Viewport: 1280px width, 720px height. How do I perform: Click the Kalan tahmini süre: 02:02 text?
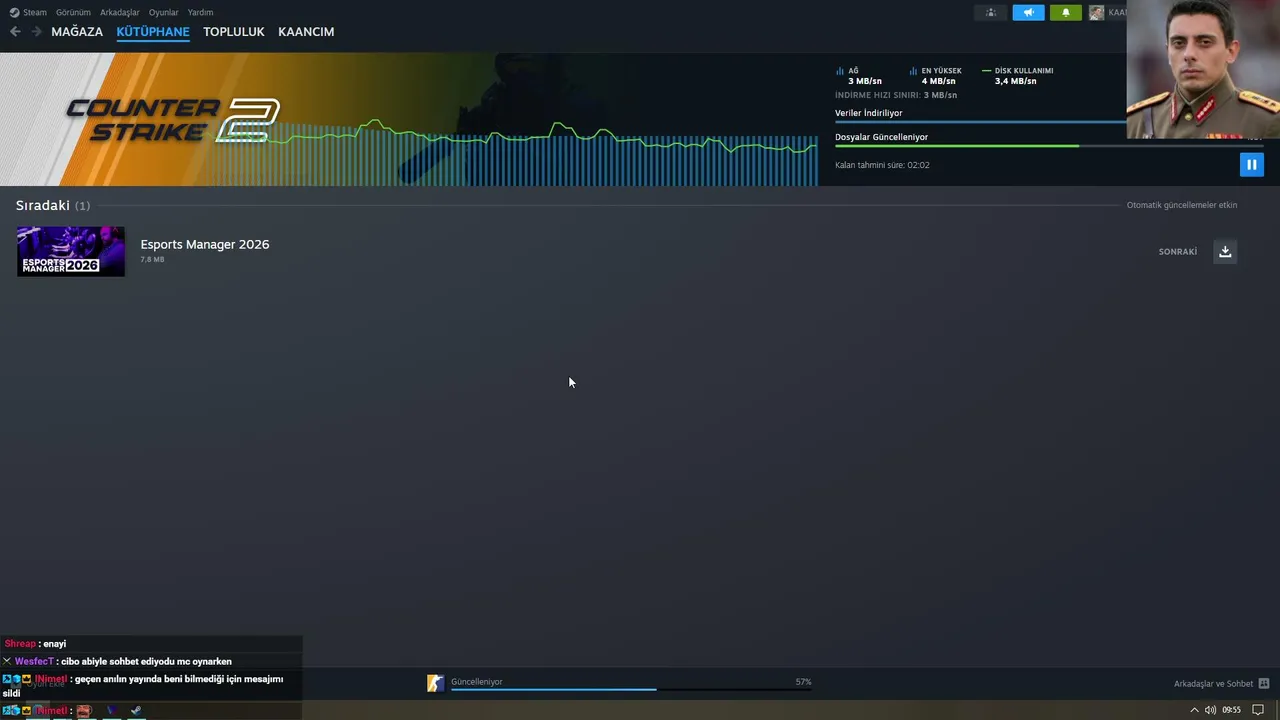click(882, 165)
